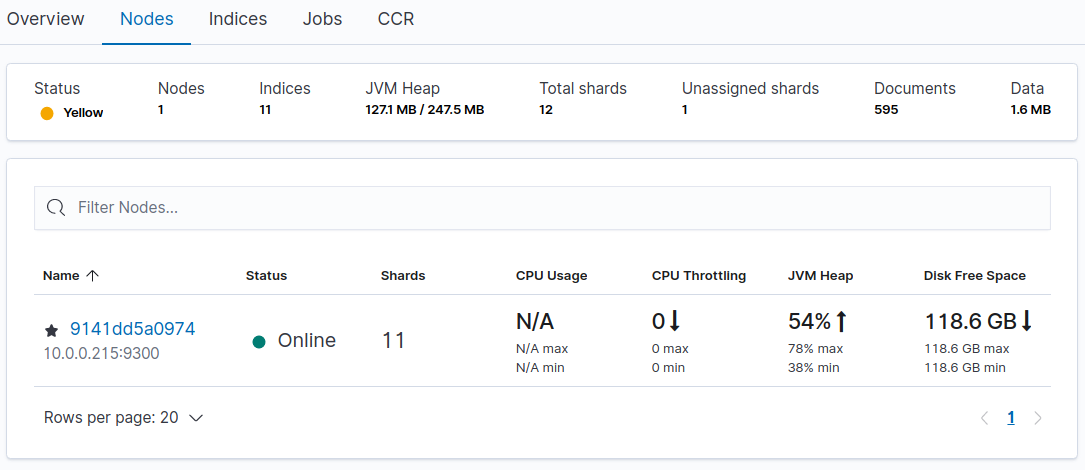Click the Name ascending sort arrow
The image size is (1085, 470).
(x=93, y=275)
